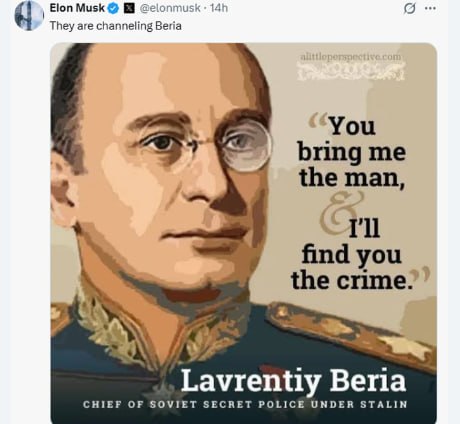
Task: Click the alittleperspective.com watermark
Action: click(351, 57)
